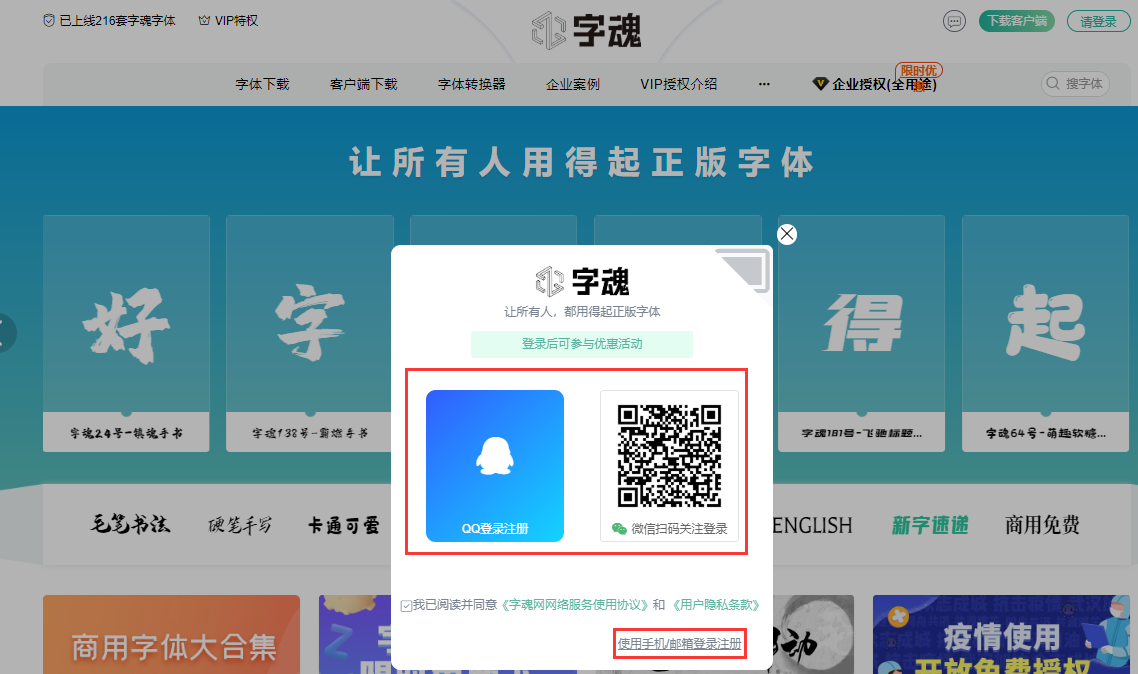Open the 企业授权(全用途) nav item
The width and height of the screenshot is (1138, 674).
pyautogui.click(x=884, y=85)
